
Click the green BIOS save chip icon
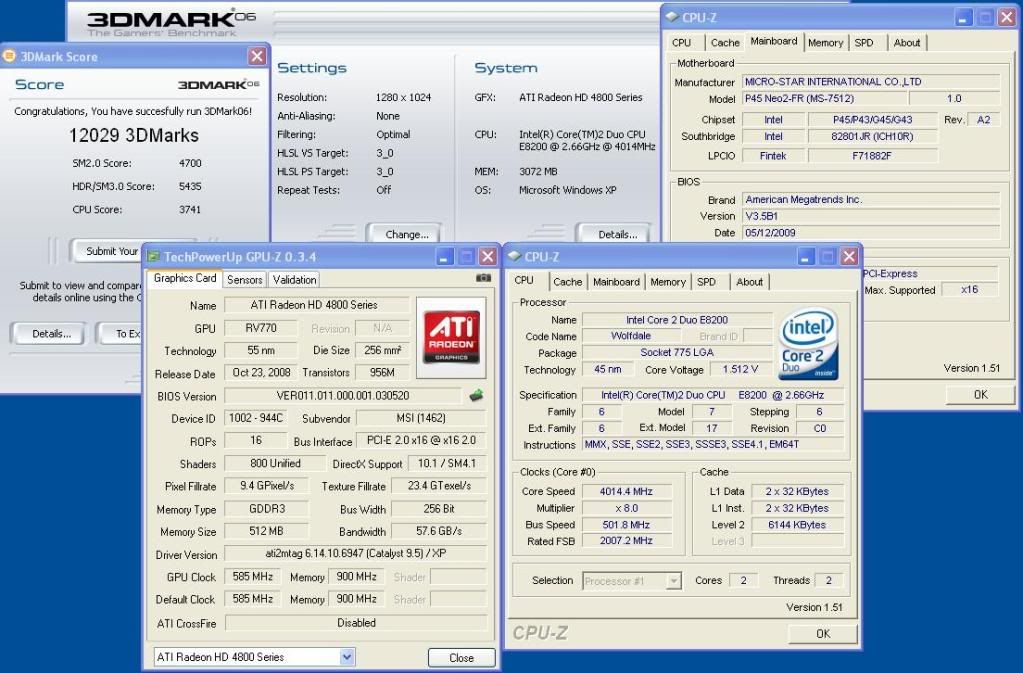click(476, 395)
